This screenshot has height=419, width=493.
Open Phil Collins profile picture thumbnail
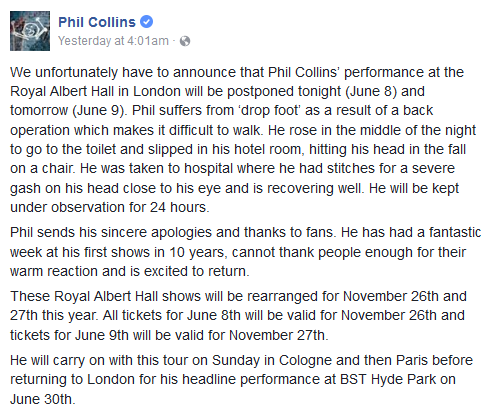click(x=30, y=31)
